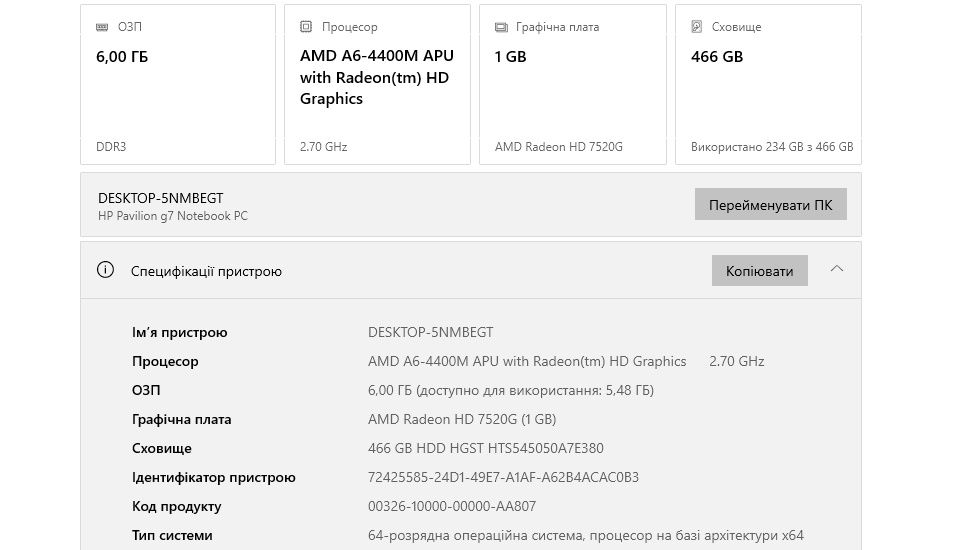
Task: Click the 2.70 GHz value in specifications row
Action: pos(737,361)
